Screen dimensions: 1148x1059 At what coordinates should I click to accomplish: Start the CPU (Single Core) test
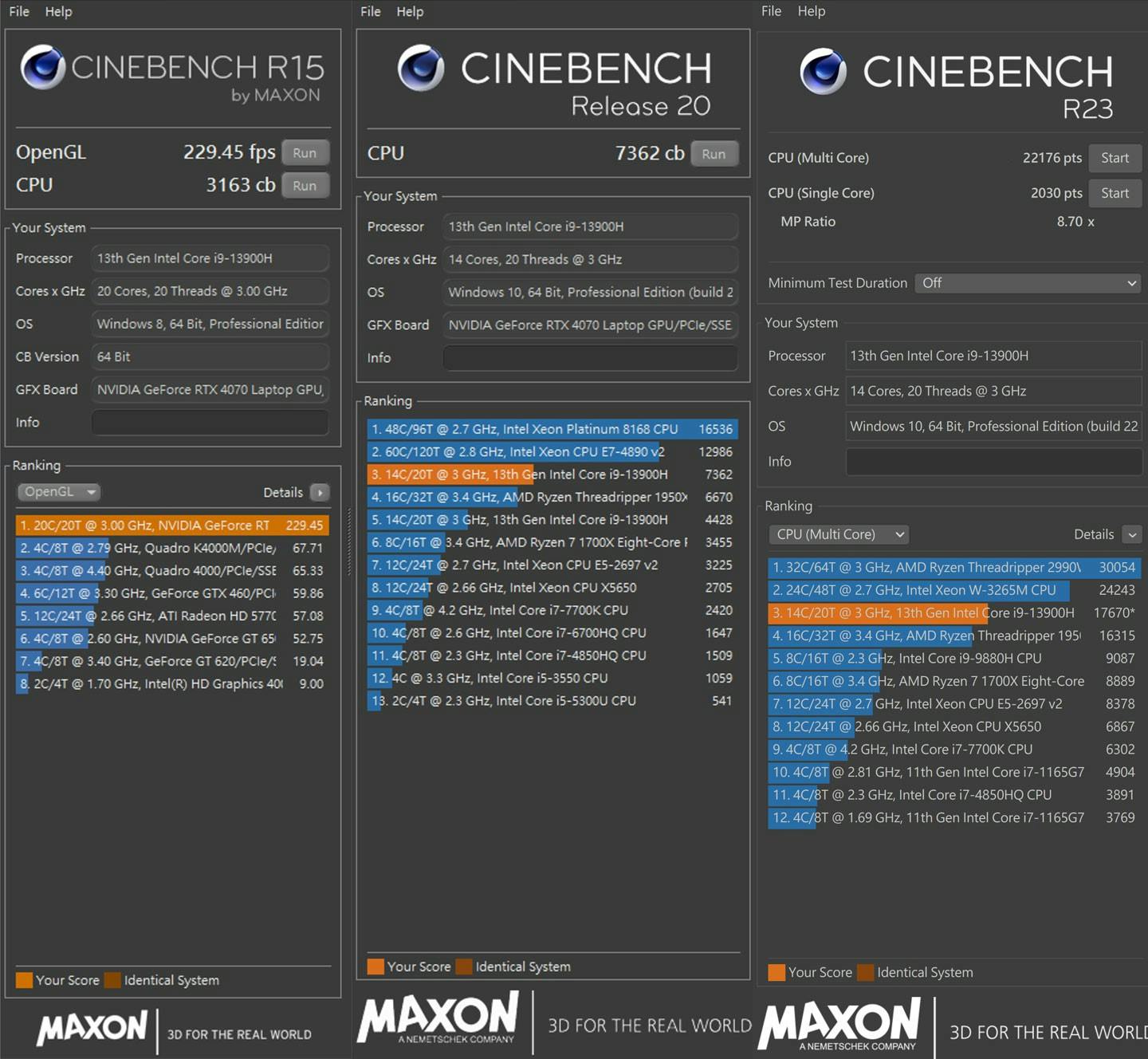(x=1115, y=193)
